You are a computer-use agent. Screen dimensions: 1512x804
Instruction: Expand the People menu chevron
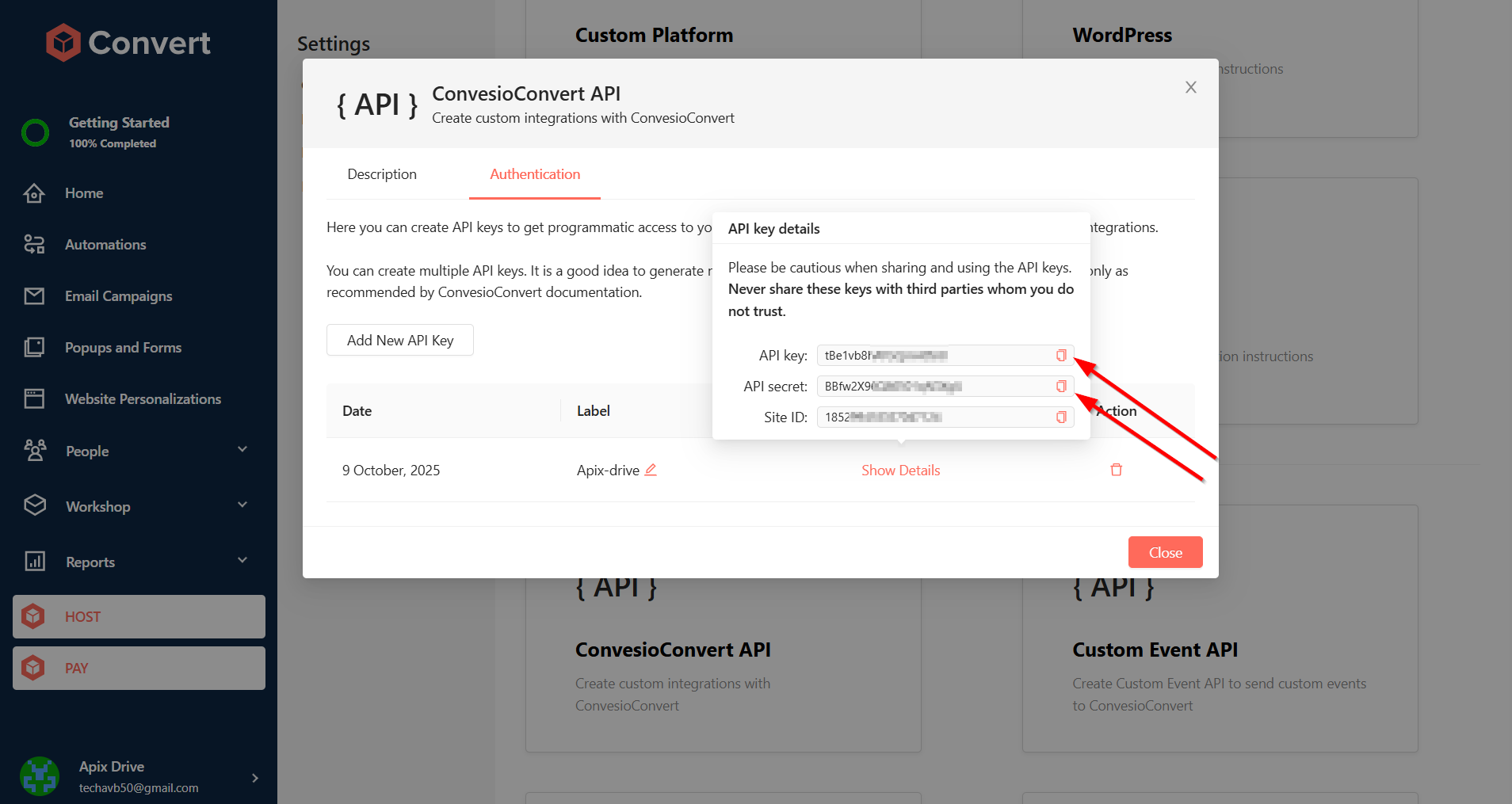242,450
